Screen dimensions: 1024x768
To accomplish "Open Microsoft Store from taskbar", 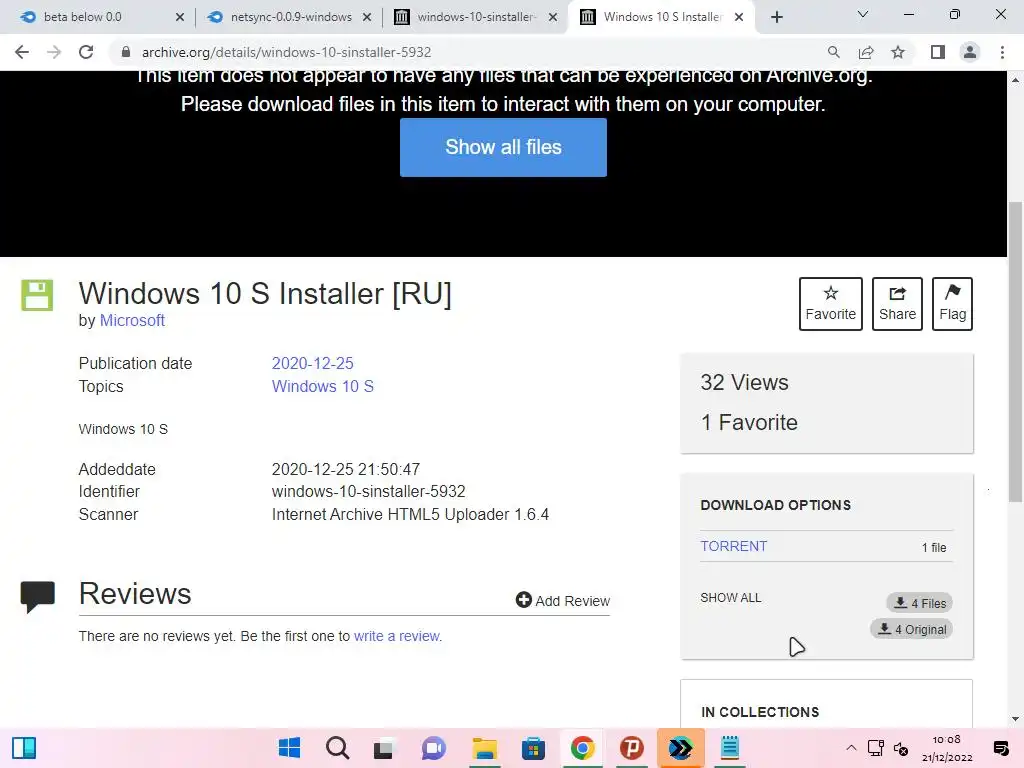I will (x=533, y=748).
